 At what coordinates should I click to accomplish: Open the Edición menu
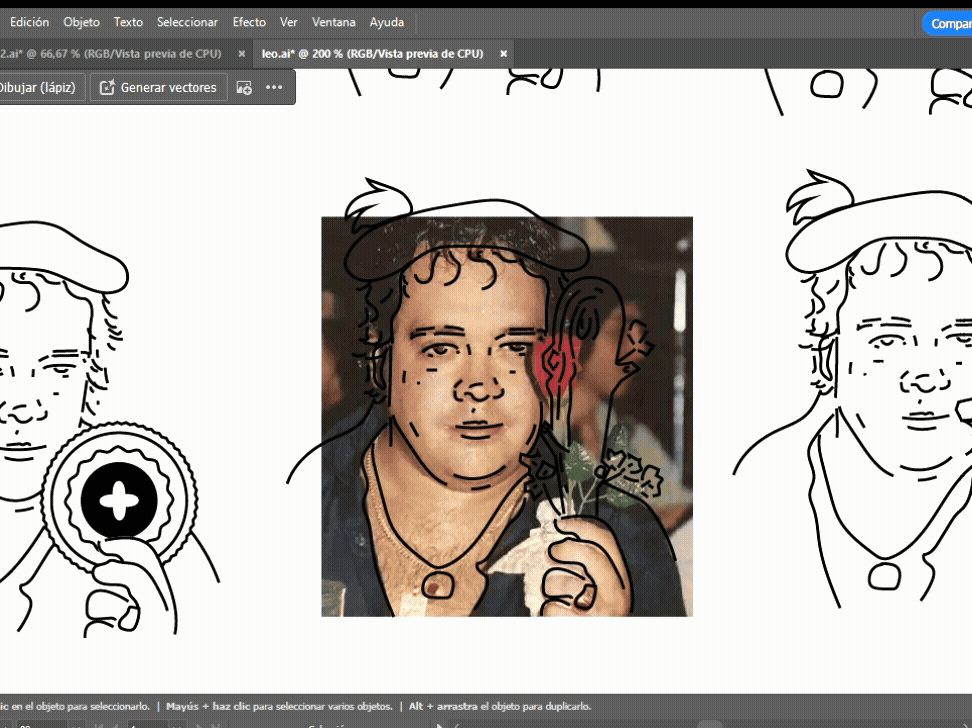[29, 22]
